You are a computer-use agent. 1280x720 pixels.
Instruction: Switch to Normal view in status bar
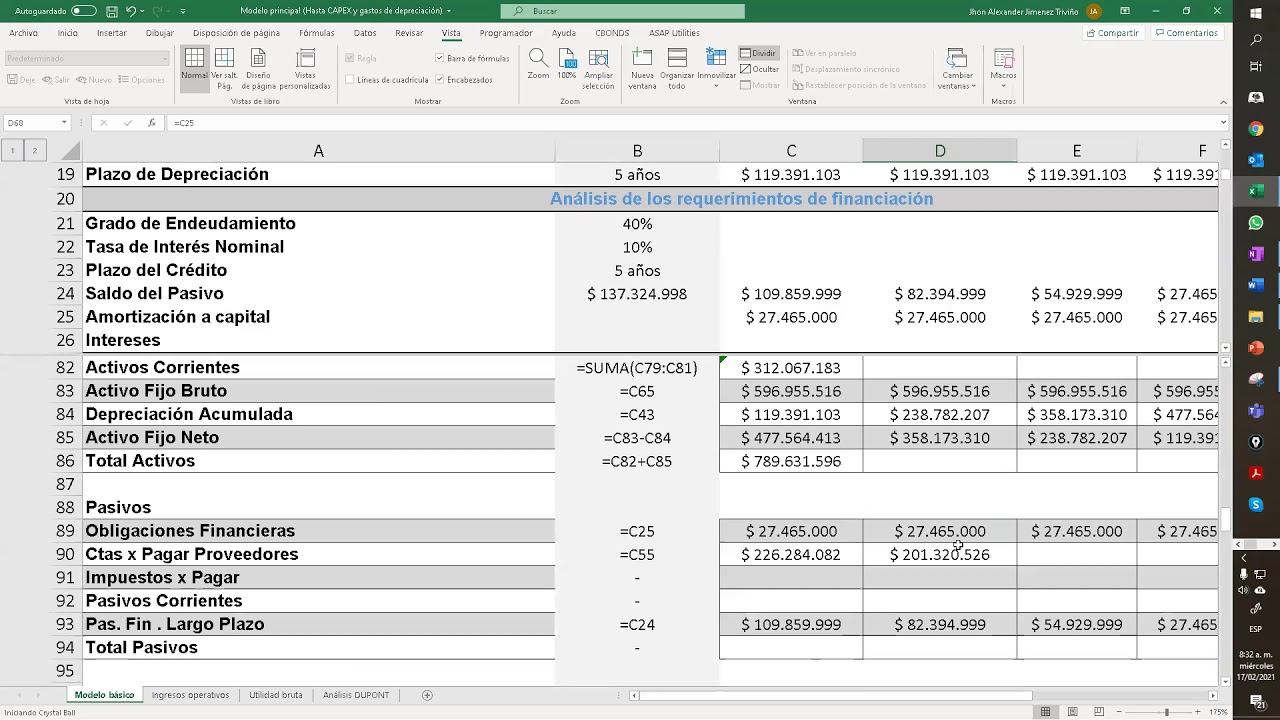pyautogui.click(x=1045, y=712)
